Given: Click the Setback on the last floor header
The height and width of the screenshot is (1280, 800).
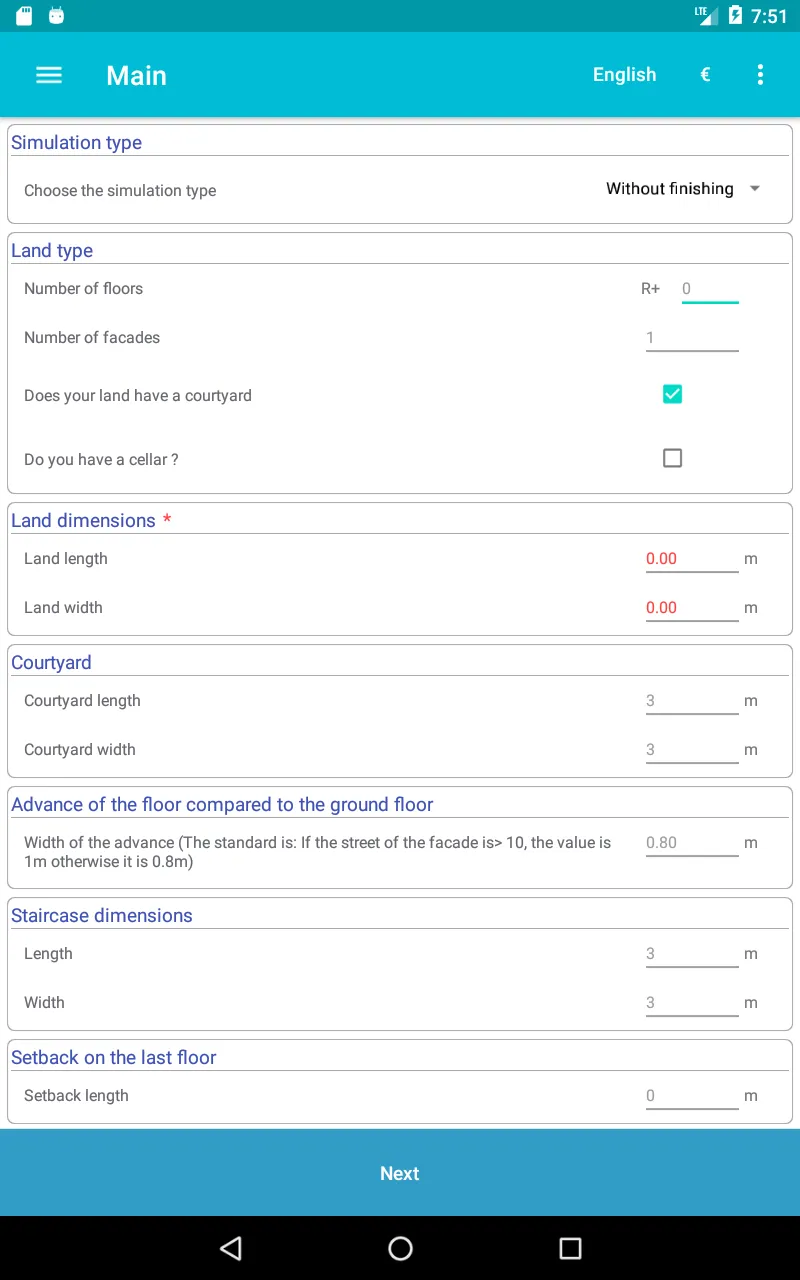Looking at the screenshot, I should pos(114,1057).
